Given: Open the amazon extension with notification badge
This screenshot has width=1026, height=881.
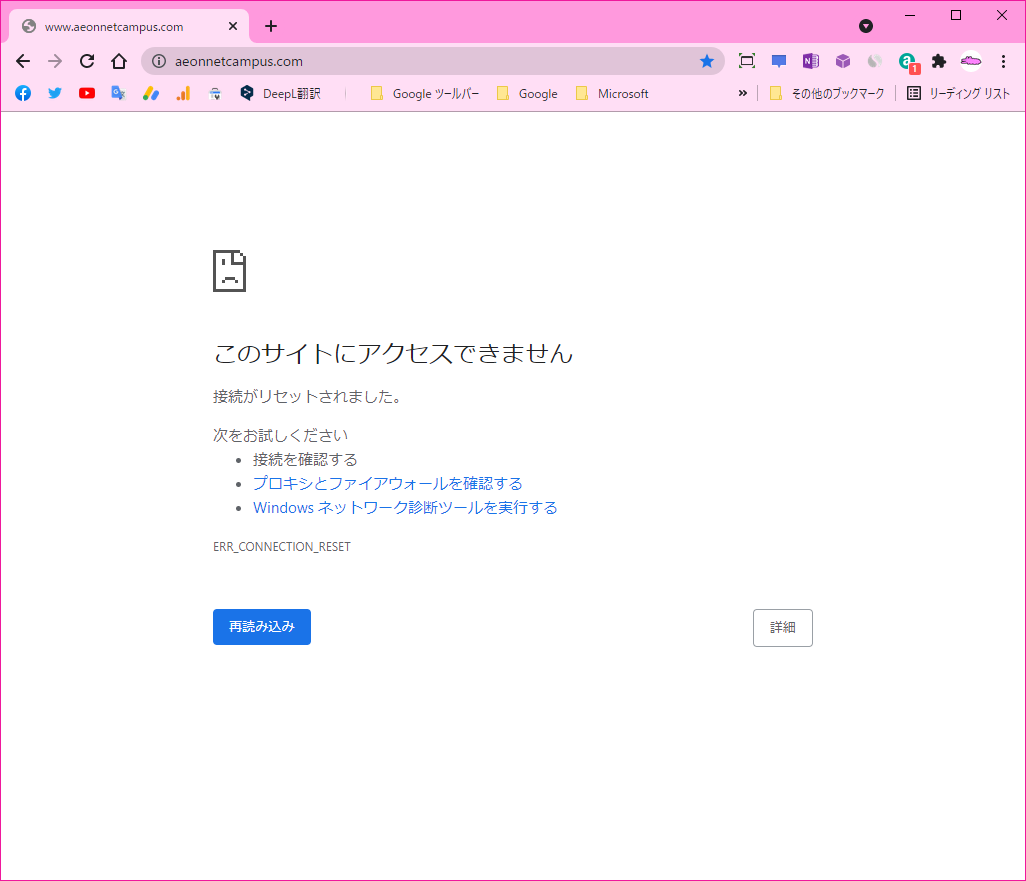Looking at the screenshot, I should pyautogui.click(x=907, y=61).
